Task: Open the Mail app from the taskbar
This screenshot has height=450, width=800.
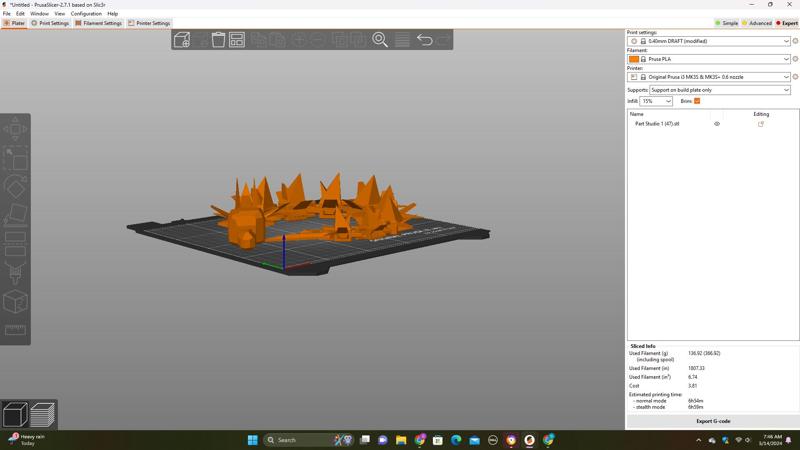Action: [474, 440]
